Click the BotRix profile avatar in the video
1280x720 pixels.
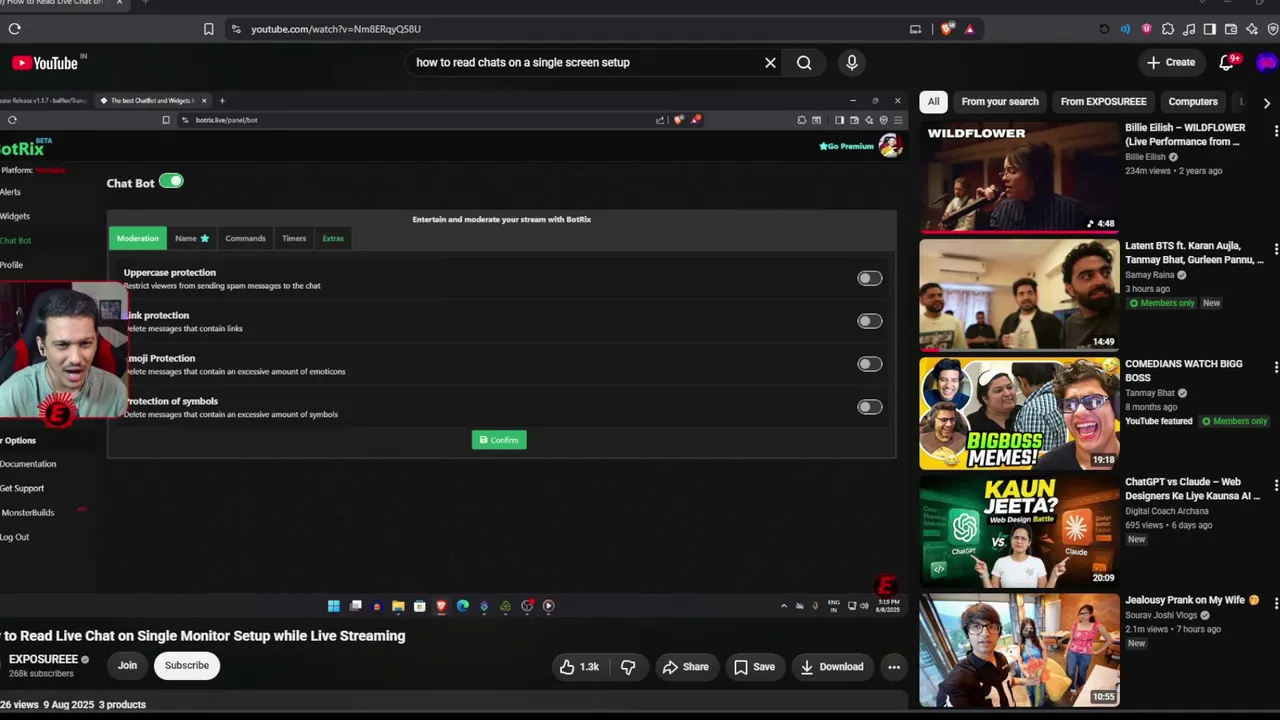(x=890, y=146)
